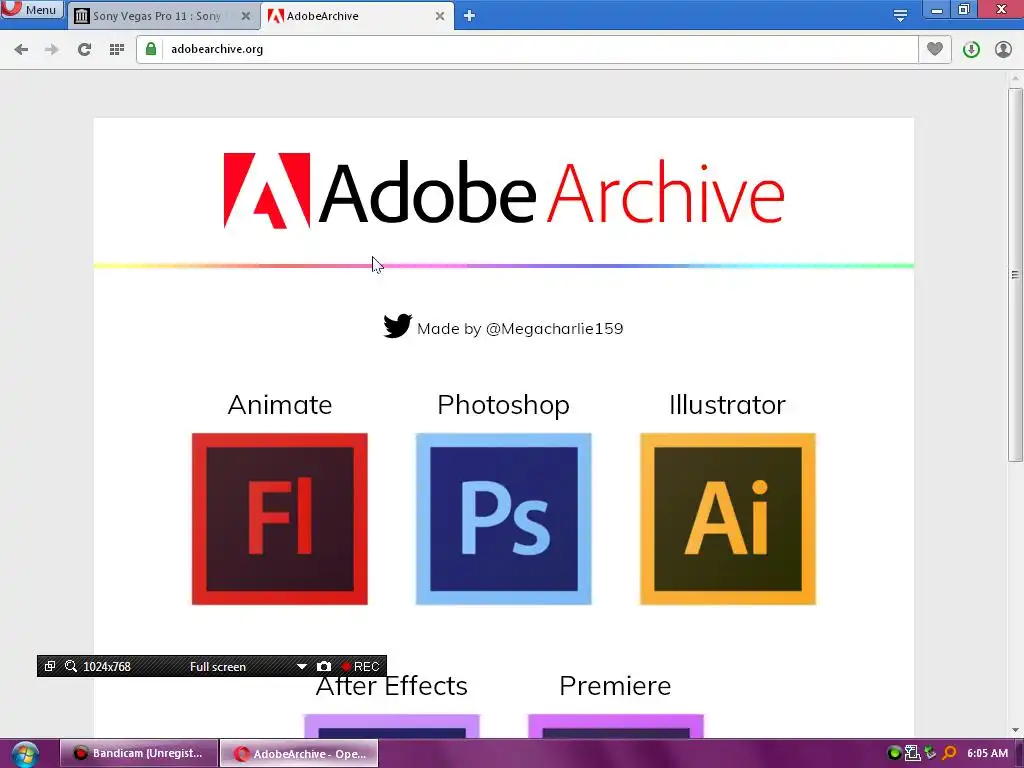This screenshot has width=1024, height=768.
Task: Open the tab list menu icon
Action: coord(900,16)
